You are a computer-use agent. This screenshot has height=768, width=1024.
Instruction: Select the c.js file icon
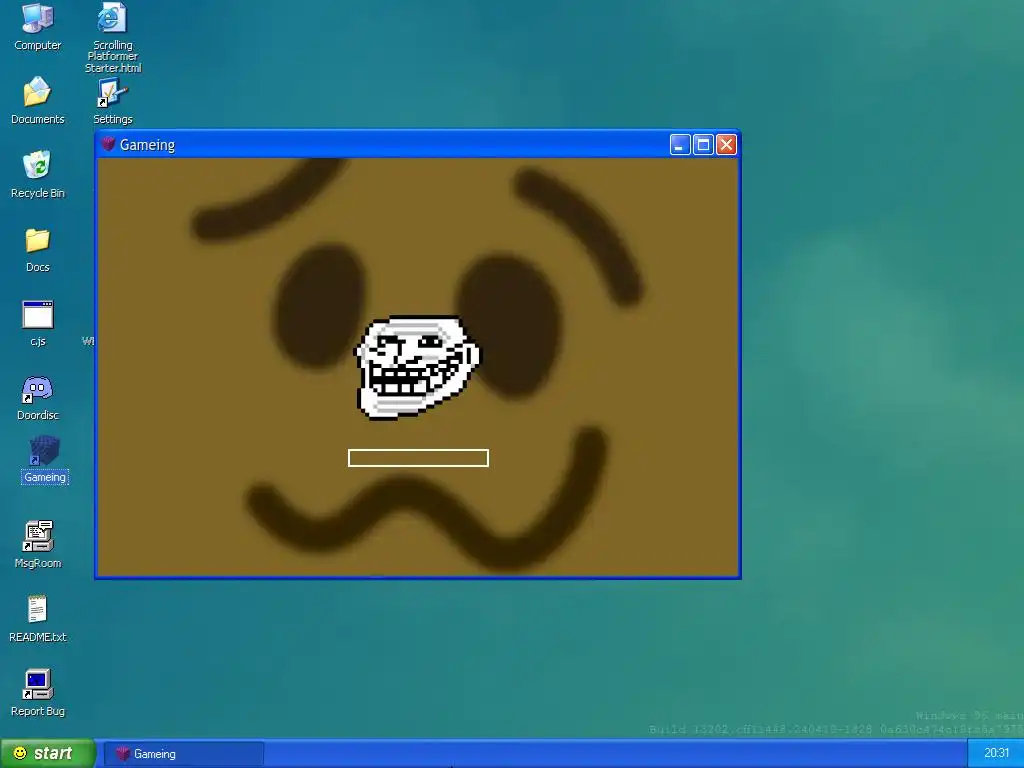[37, 323]
